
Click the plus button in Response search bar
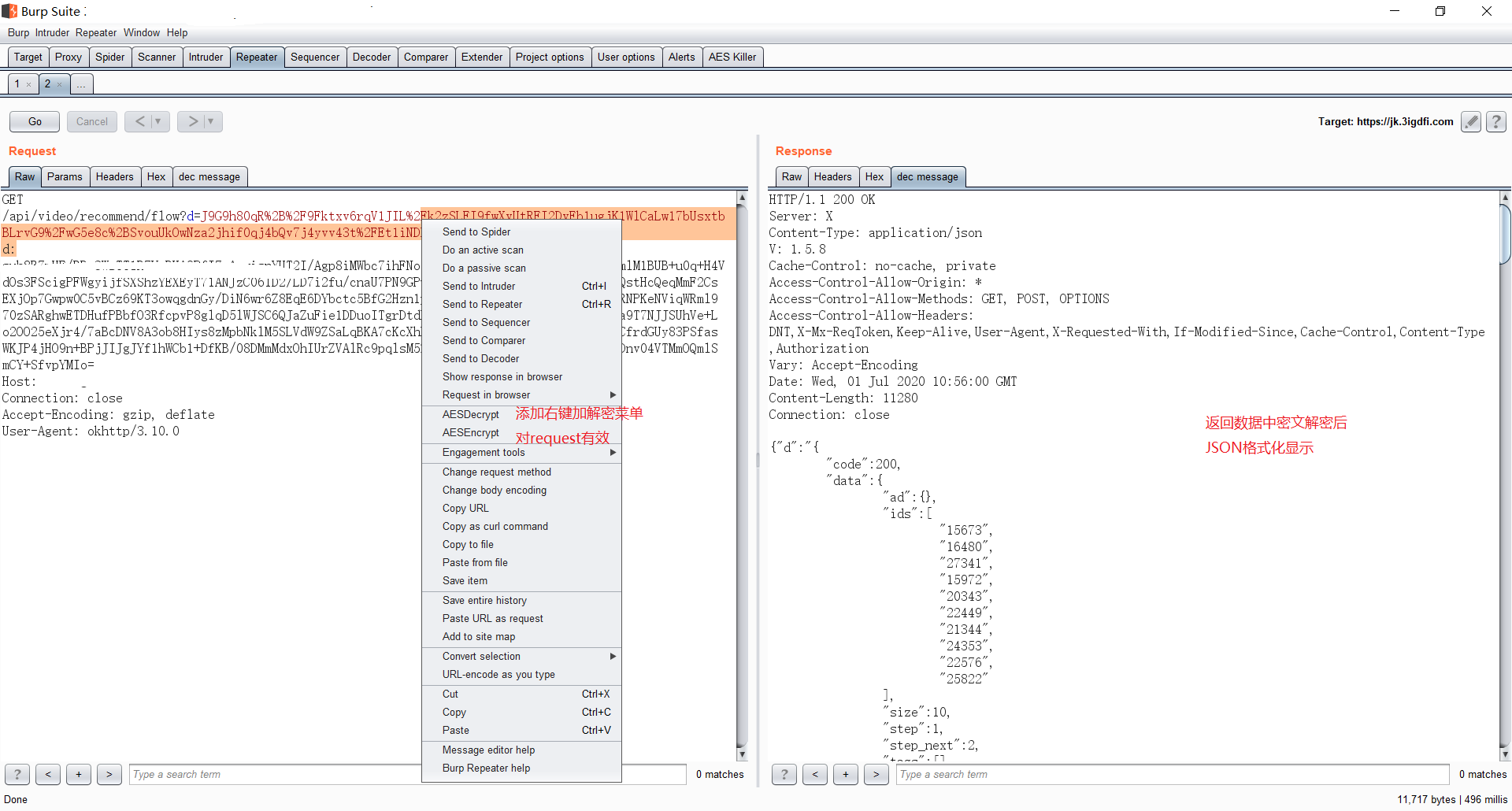pos(846,774)
